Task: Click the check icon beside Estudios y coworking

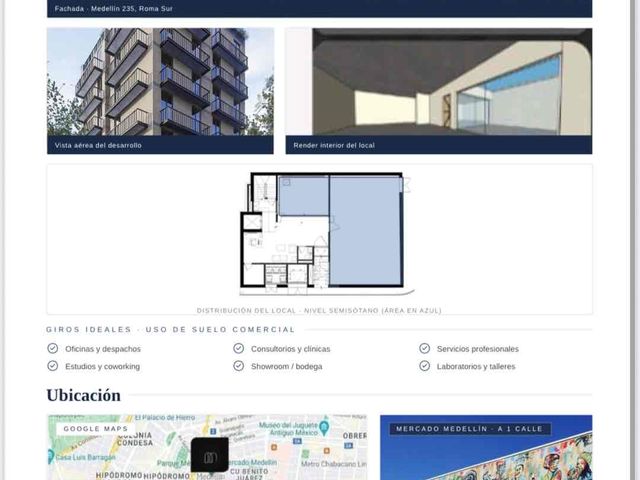Action: pyautogui.click(x=53, y=366)
